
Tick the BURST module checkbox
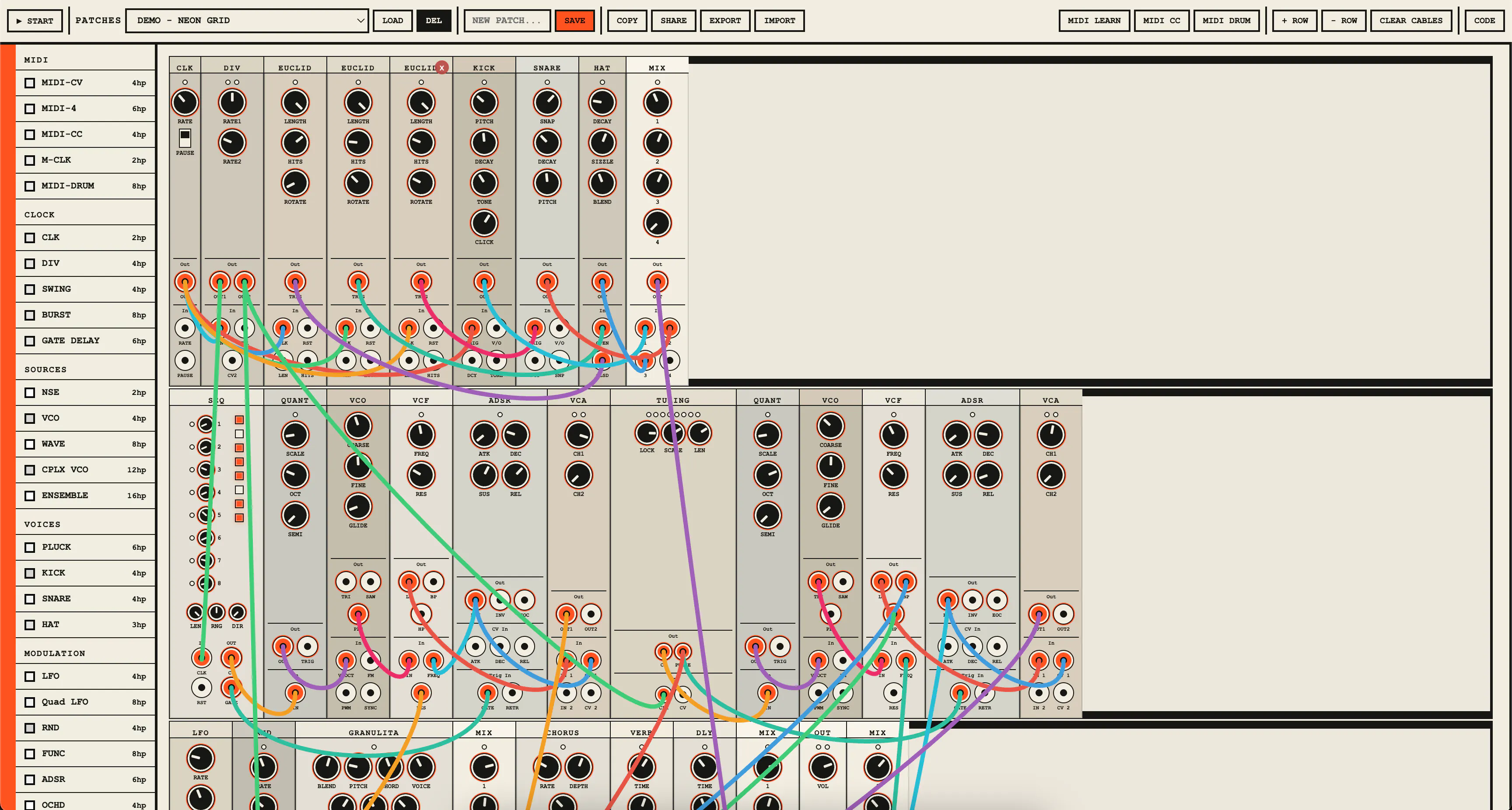[x=30, y=315]
